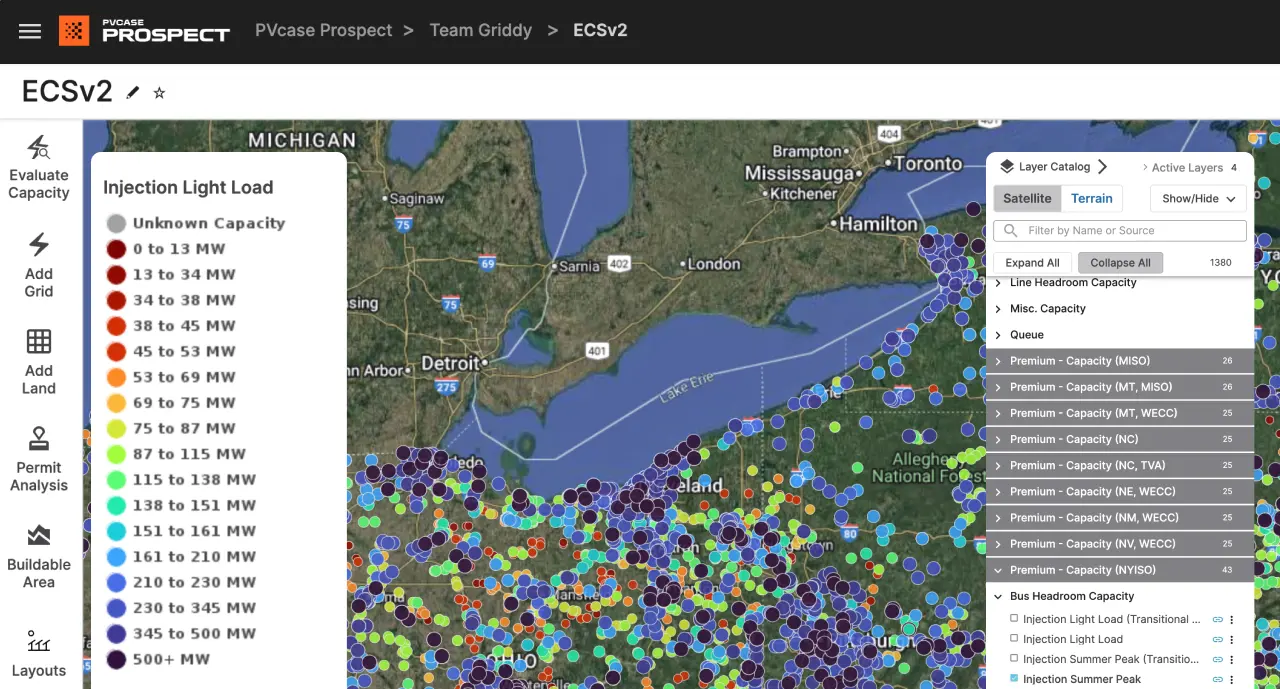Uncheck the Injection Summer Peak layer
Viewport: 1280px width, 689px height.
[x=1014, y=678]
